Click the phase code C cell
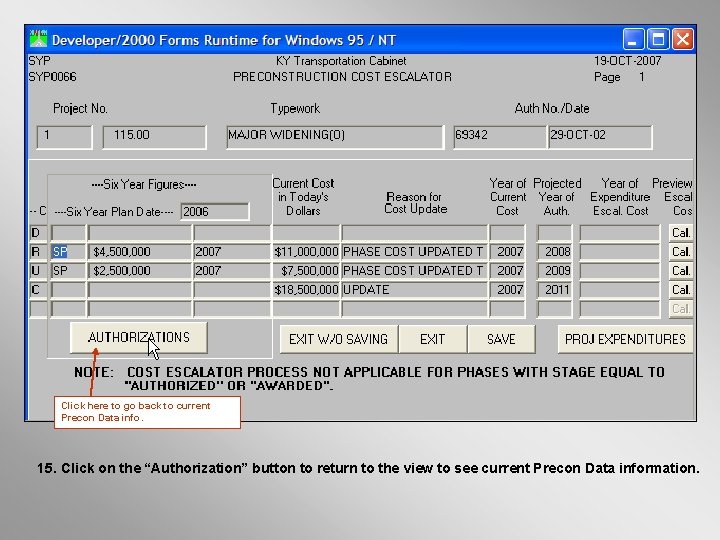The width and height of the screenshot is (720, 540). click(38, 290)
